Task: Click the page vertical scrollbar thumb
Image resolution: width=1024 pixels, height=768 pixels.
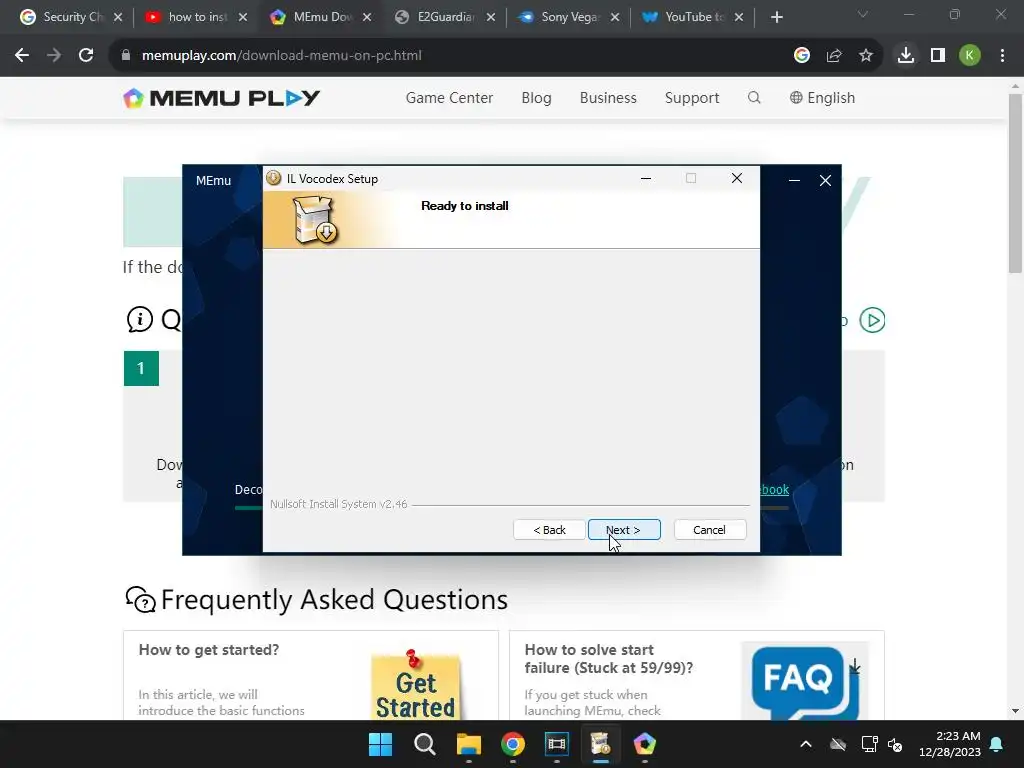Action: pyautogui.click(x=1015, y=183)
